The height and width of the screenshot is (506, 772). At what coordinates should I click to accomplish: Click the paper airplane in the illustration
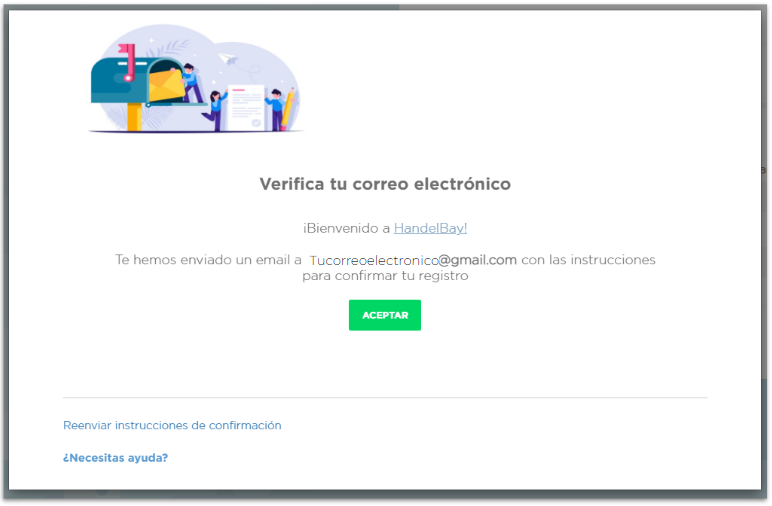(x=227, y=59)
